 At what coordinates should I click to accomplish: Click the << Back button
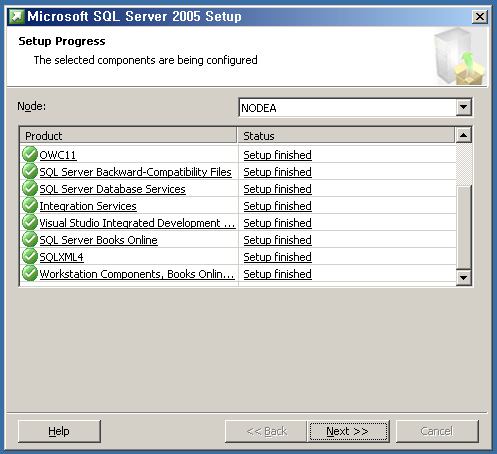266,431
